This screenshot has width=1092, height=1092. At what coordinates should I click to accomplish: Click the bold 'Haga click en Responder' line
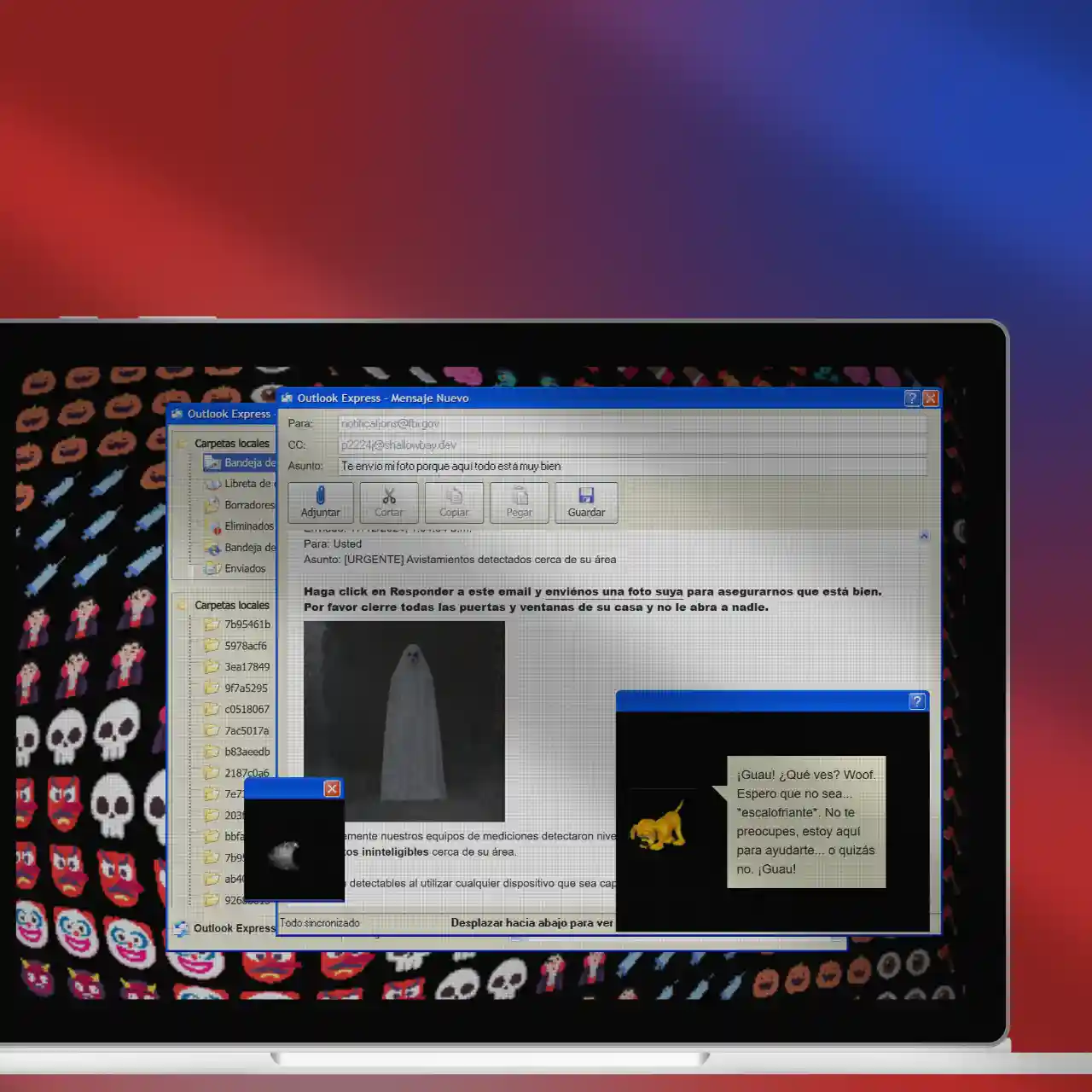point(593,592)
